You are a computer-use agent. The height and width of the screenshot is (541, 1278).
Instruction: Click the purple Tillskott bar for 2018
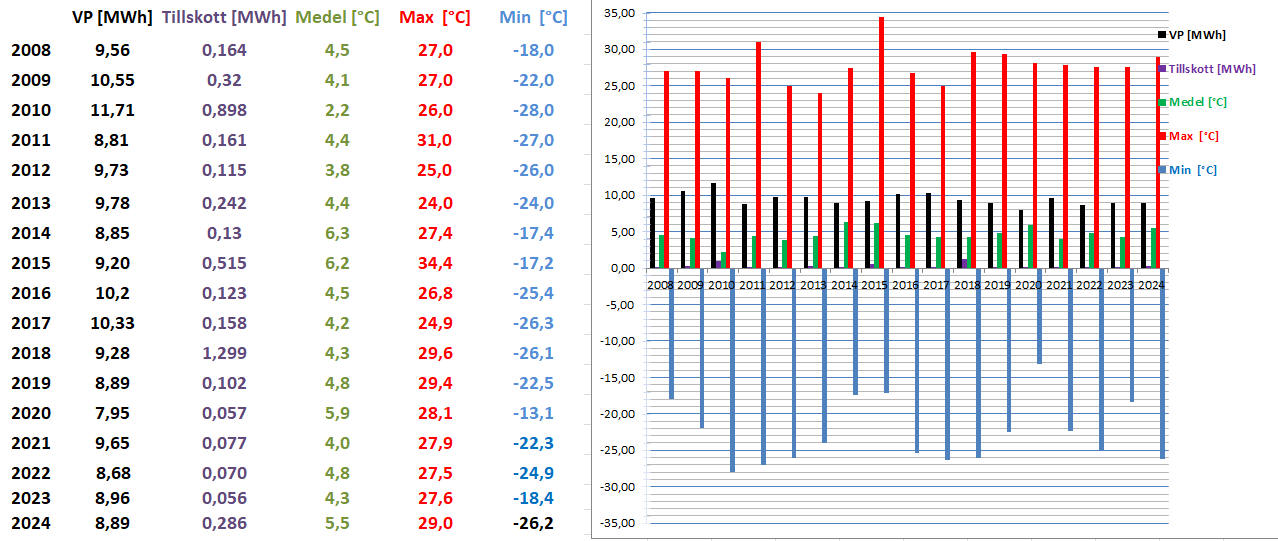click(x=964, y=264)
